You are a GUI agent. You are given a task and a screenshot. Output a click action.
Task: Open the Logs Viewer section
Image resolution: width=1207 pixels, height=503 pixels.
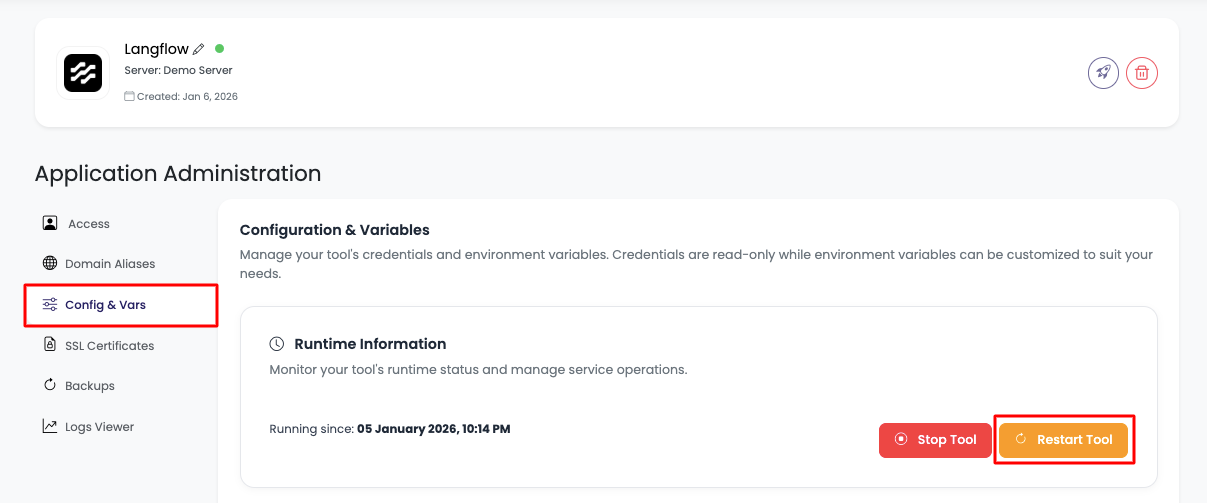[88, 427]
